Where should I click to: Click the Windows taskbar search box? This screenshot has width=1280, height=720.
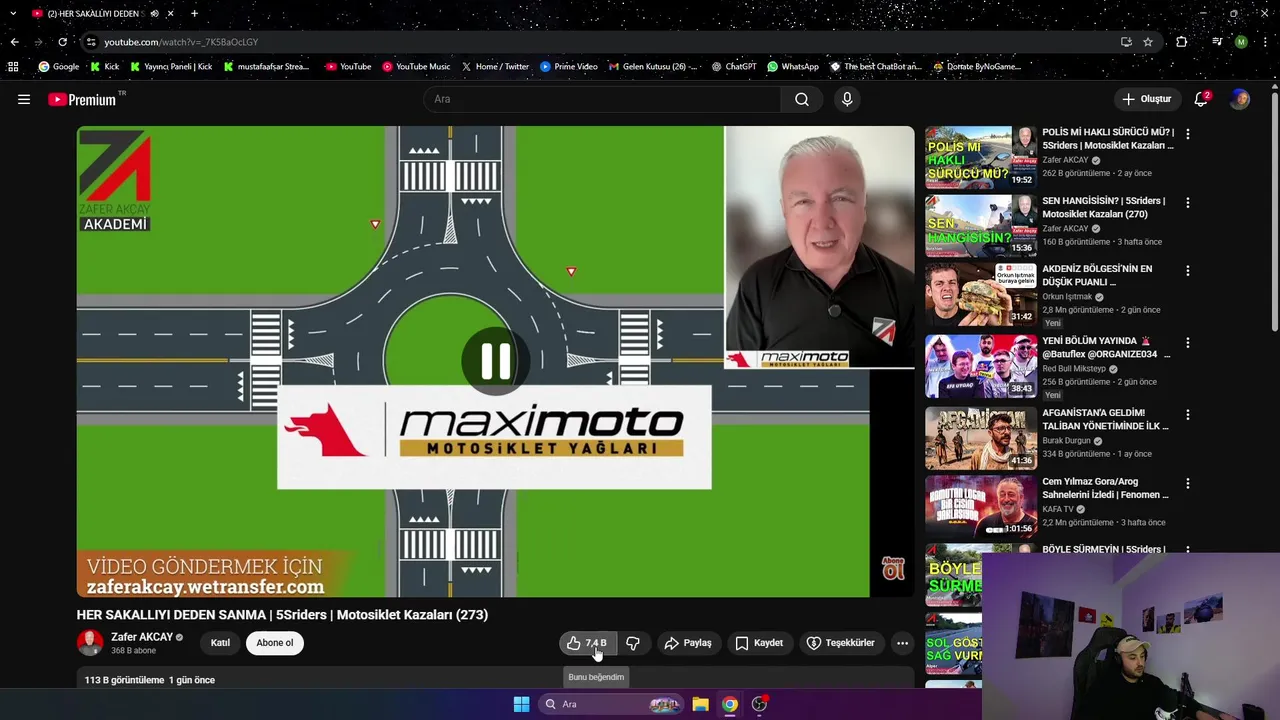click(612, 704)
